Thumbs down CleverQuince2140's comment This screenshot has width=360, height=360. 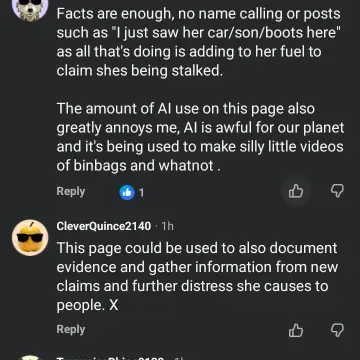click(x=337, y=330)
